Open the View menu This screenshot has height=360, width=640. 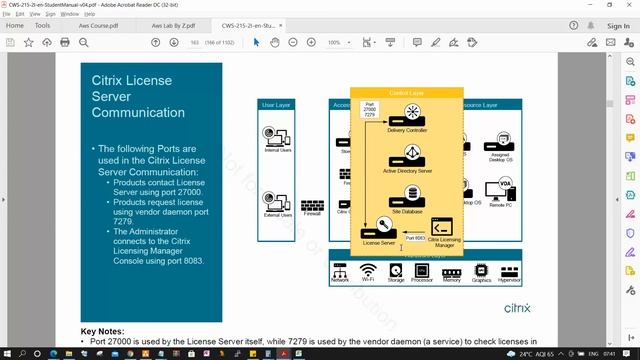pyautogui.click(x=35, y=14)
